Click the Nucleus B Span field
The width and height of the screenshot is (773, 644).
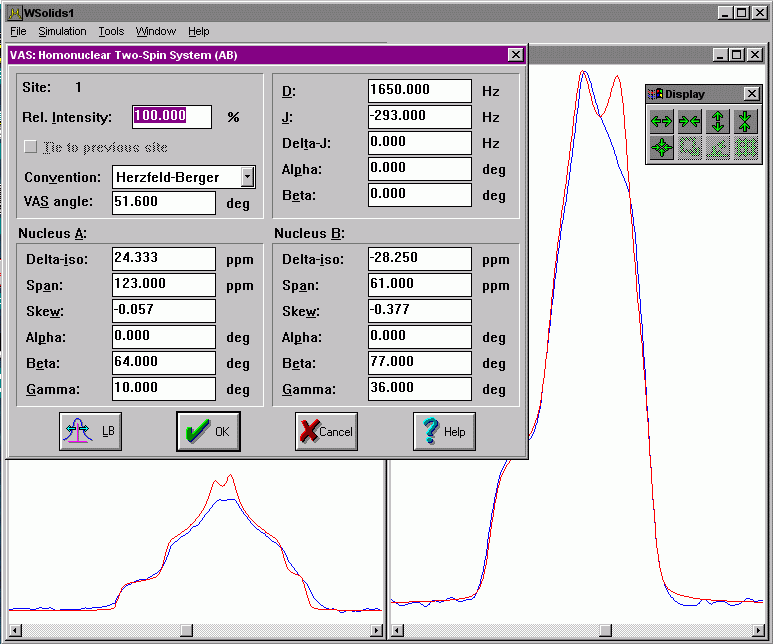click(x=419, y=285)
